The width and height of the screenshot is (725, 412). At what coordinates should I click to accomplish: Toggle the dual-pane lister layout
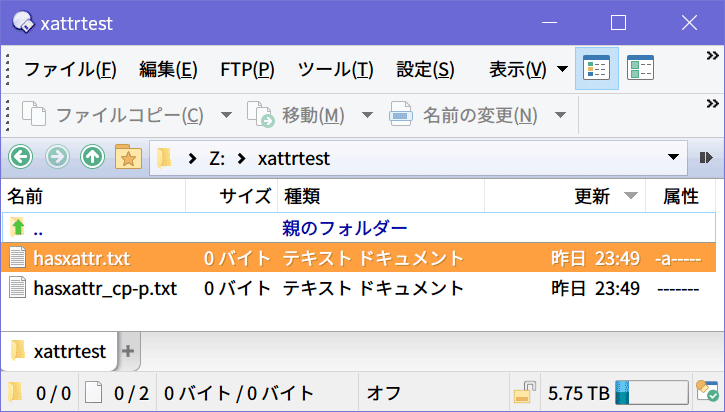point(640,69)
